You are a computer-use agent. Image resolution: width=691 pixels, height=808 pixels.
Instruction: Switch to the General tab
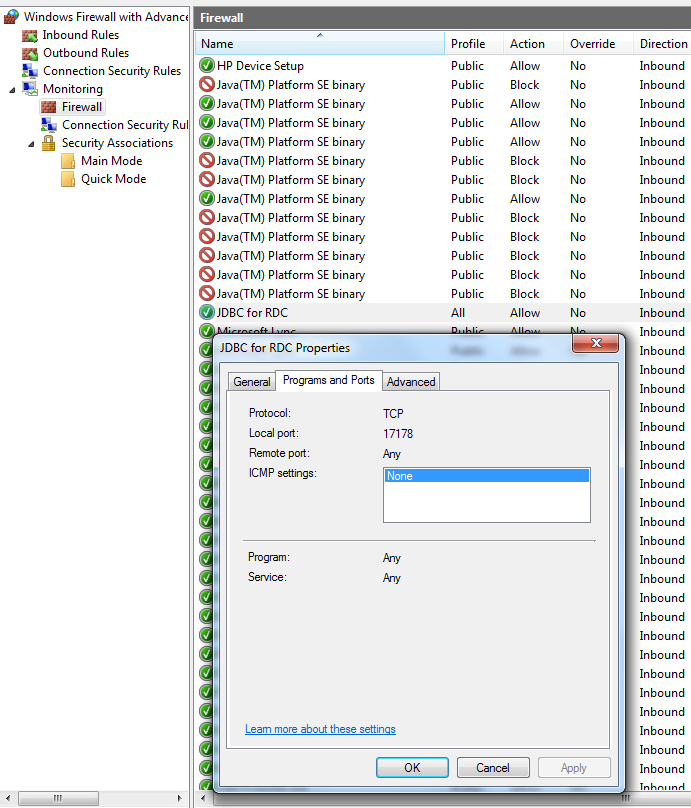(x=251, y=382)
